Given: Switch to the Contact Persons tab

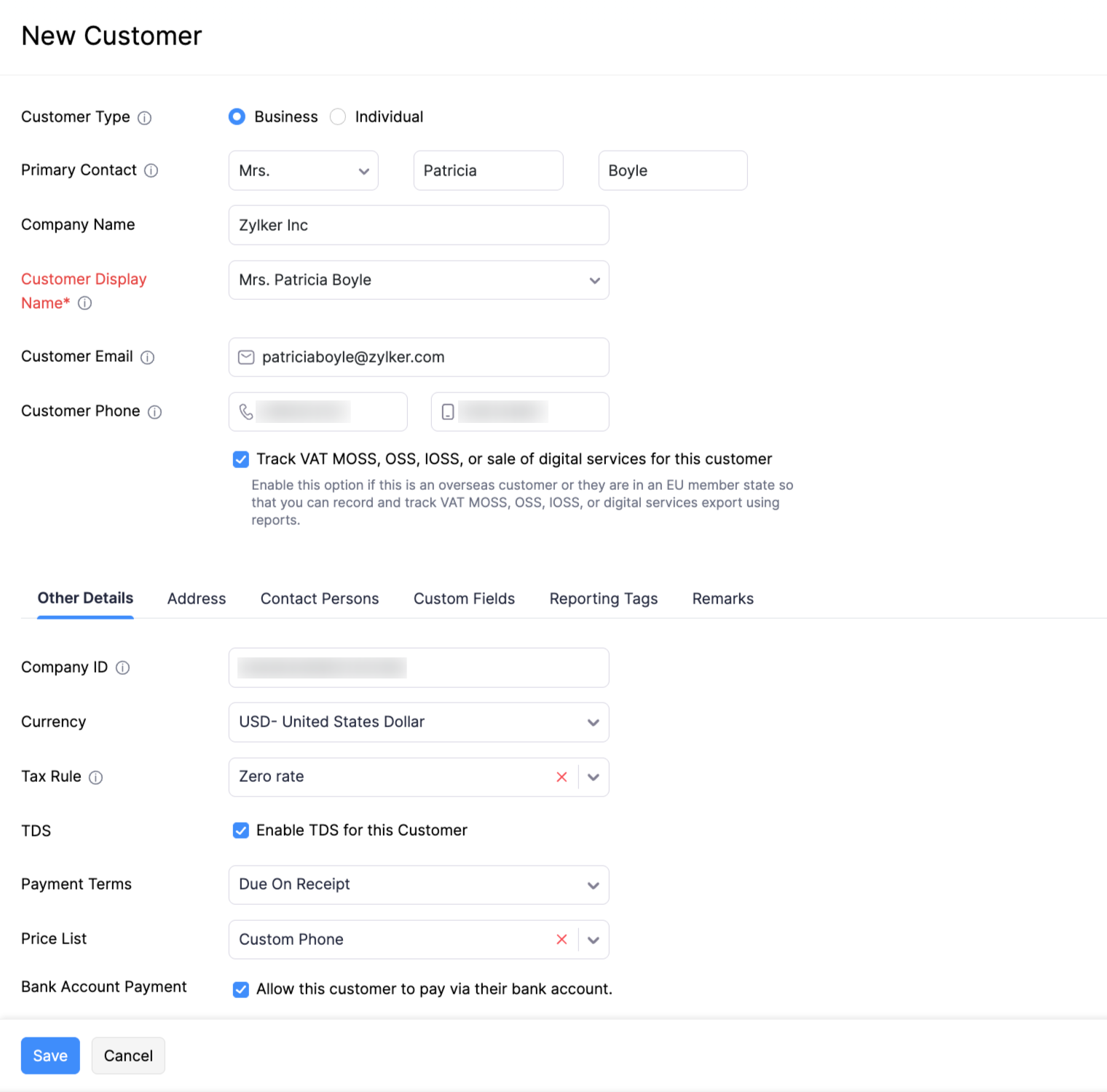Looking at the screenshot, I should [x=320, y=598].
